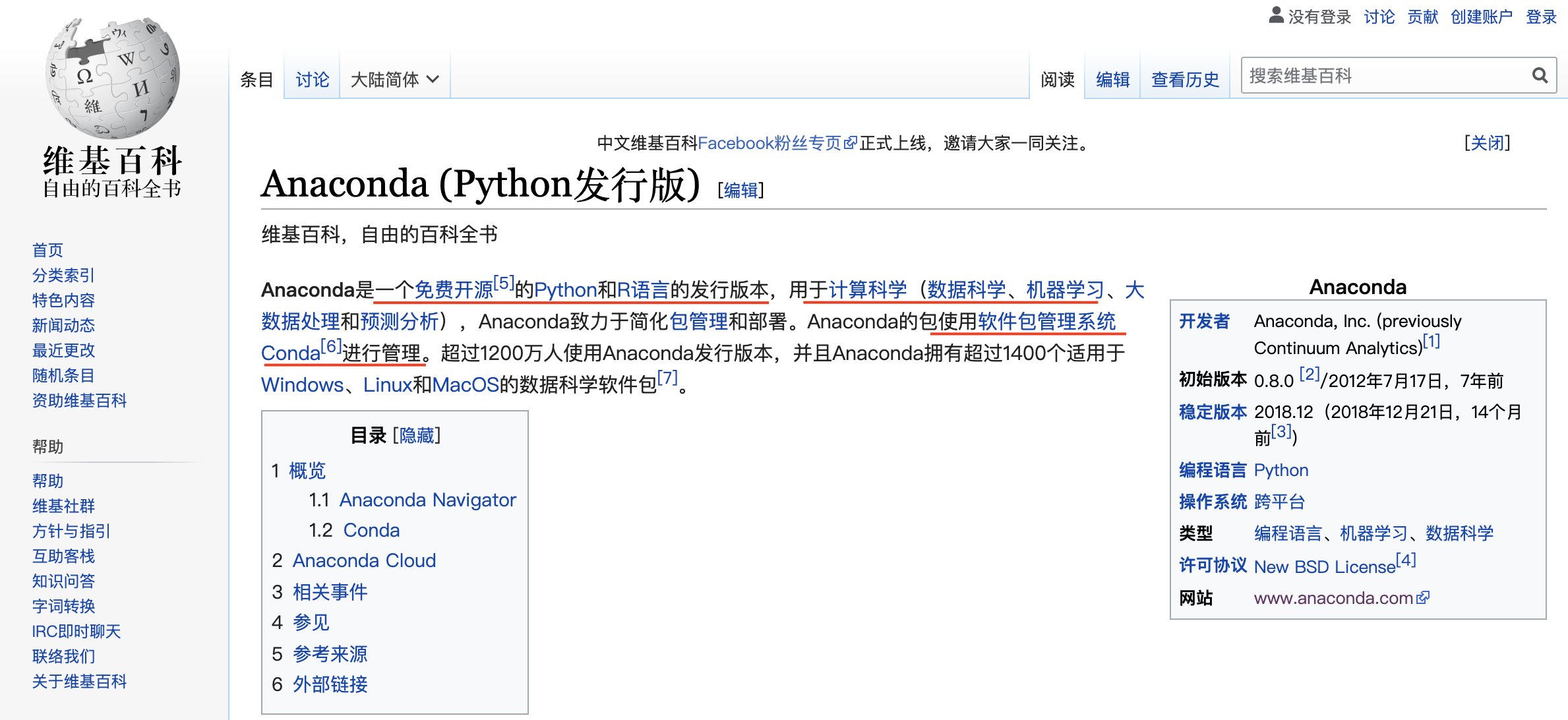
Task: Collapse the 目录 using the 隐藏 toggle
Action: click(x=415, y=435)
